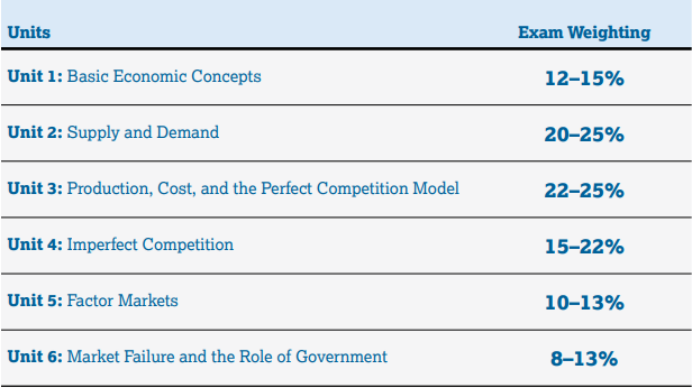Click the Exam Weighting column header
Viewport: 692px width, 389px height.
pos(584,33)
